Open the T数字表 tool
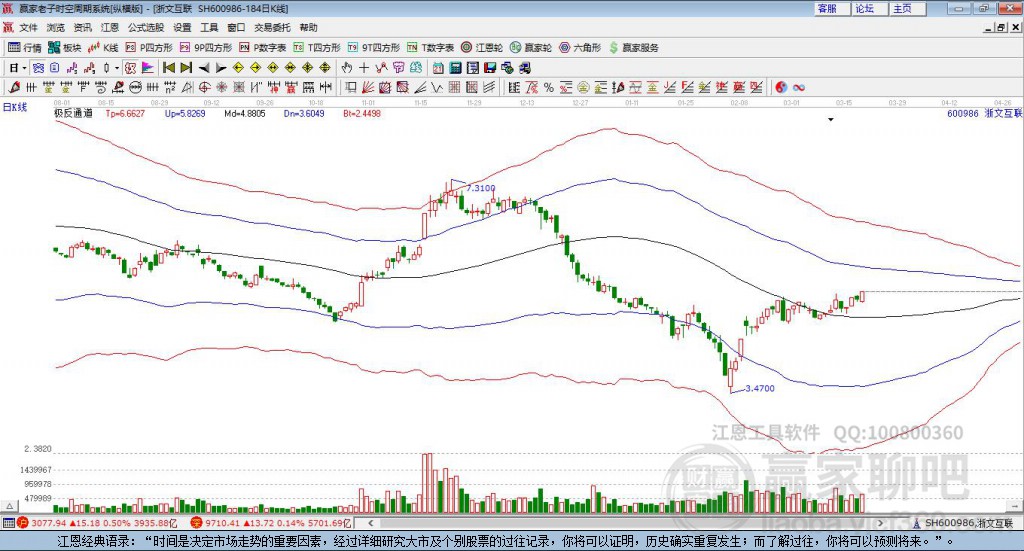This screenshot has height=551, width=1024. [430, 48]
